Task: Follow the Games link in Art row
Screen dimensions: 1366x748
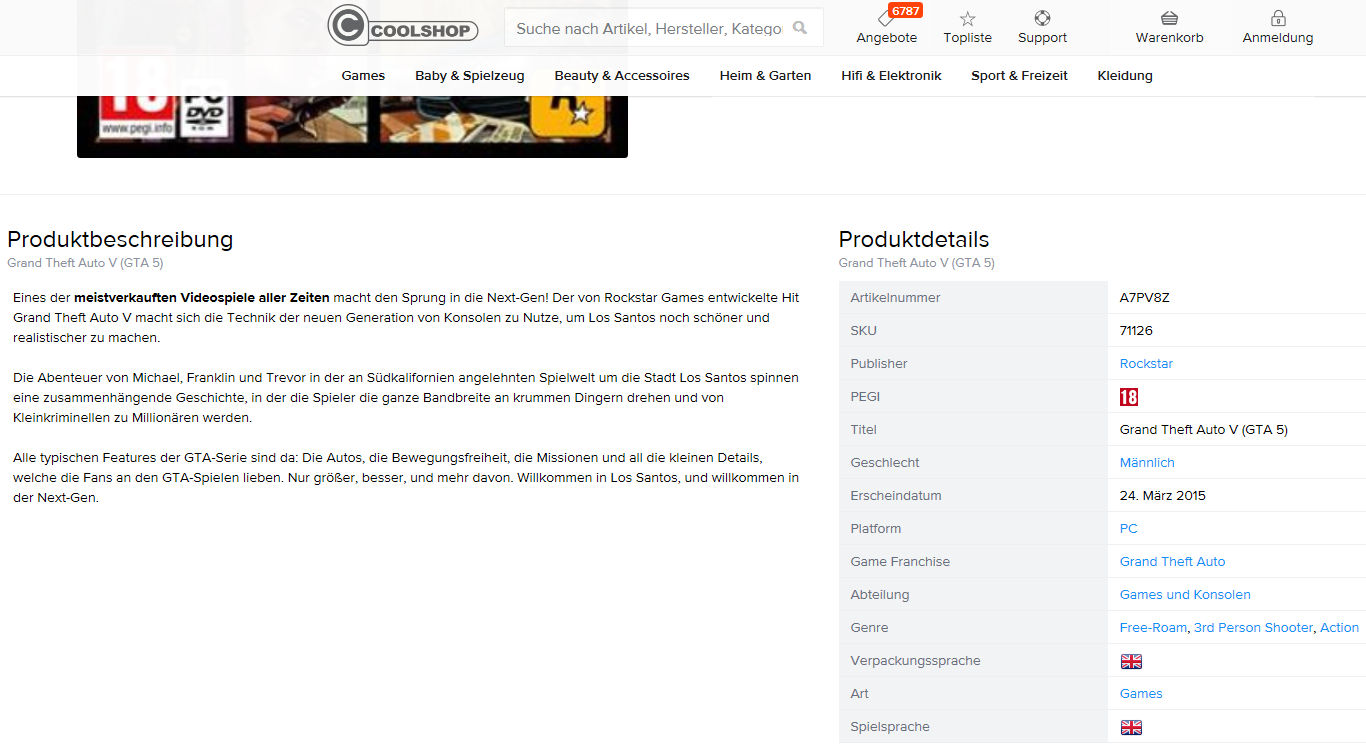Action: pyautogui.click(x=1141, y=694)
